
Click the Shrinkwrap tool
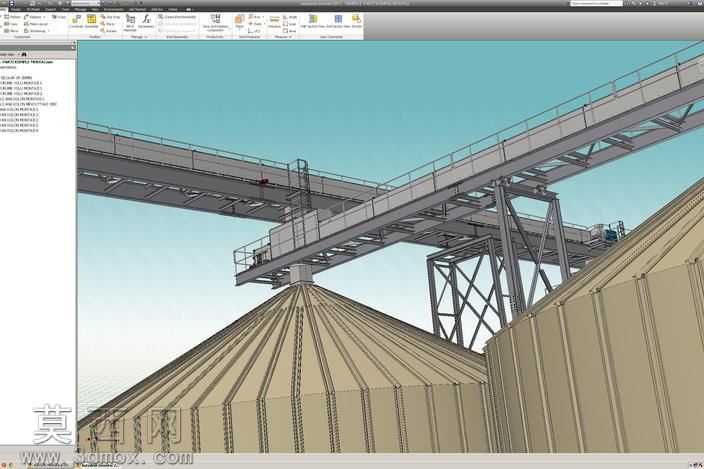pyautogui.click(x=35, y=31)
